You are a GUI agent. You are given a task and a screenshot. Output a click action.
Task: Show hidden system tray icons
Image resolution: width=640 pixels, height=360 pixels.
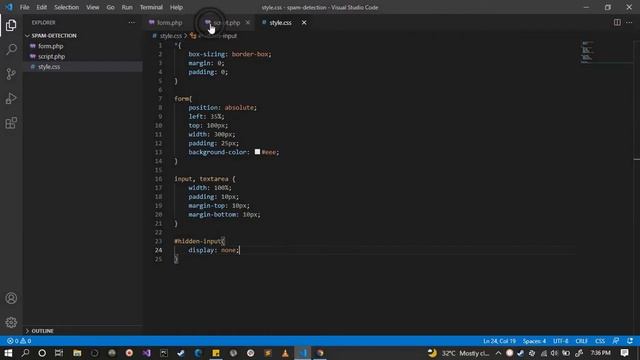[x=498, y=353]
